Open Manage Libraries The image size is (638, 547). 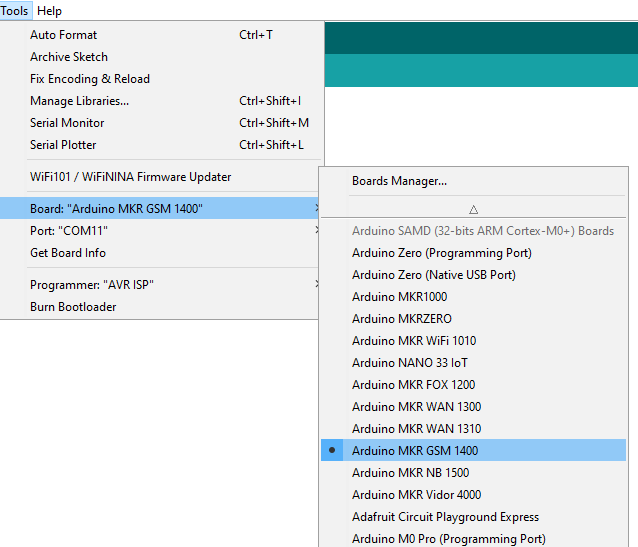tap(79, 101)
